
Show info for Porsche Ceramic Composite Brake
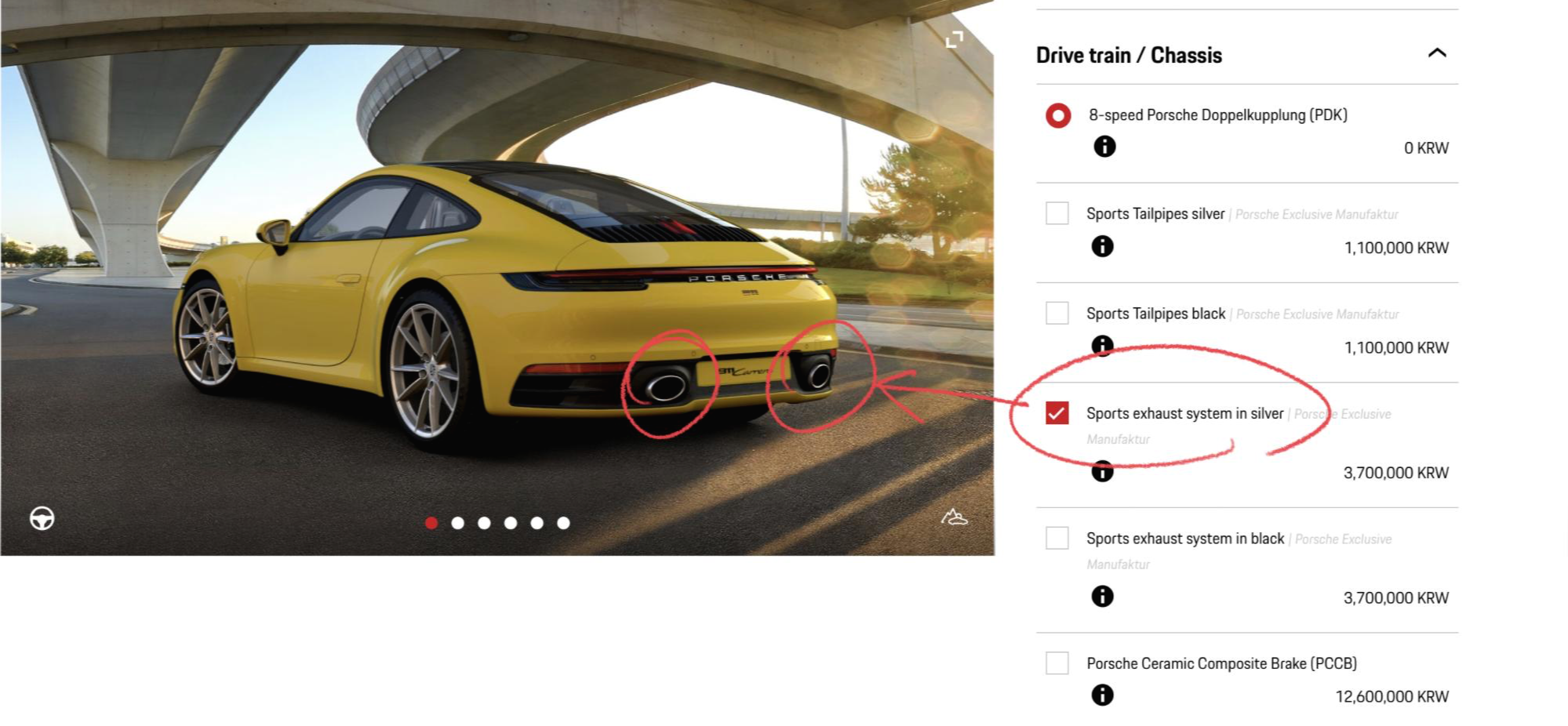[1102, 695]
